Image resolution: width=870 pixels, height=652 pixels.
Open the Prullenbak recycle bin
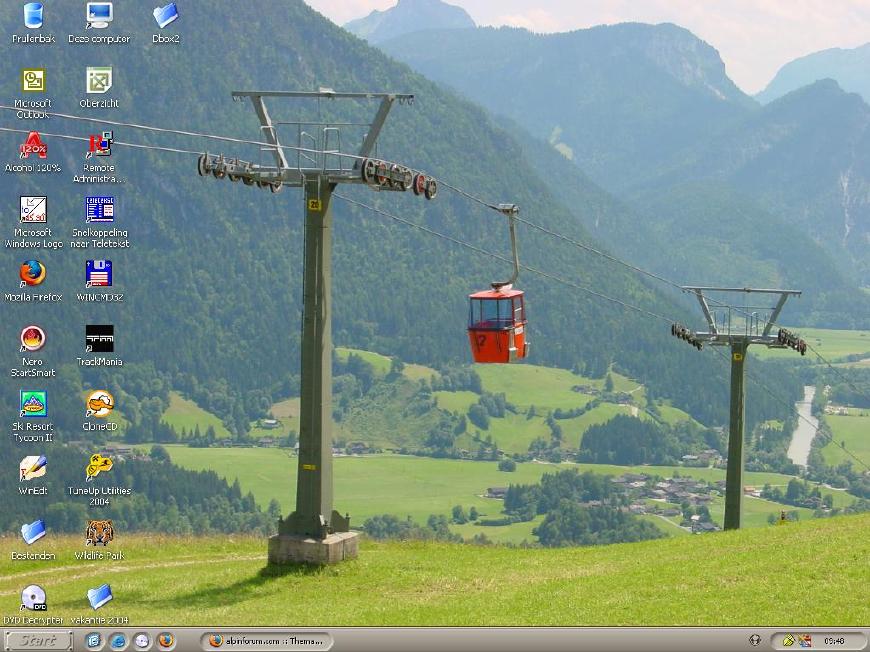pyautogui.click(x=32, y=16)
